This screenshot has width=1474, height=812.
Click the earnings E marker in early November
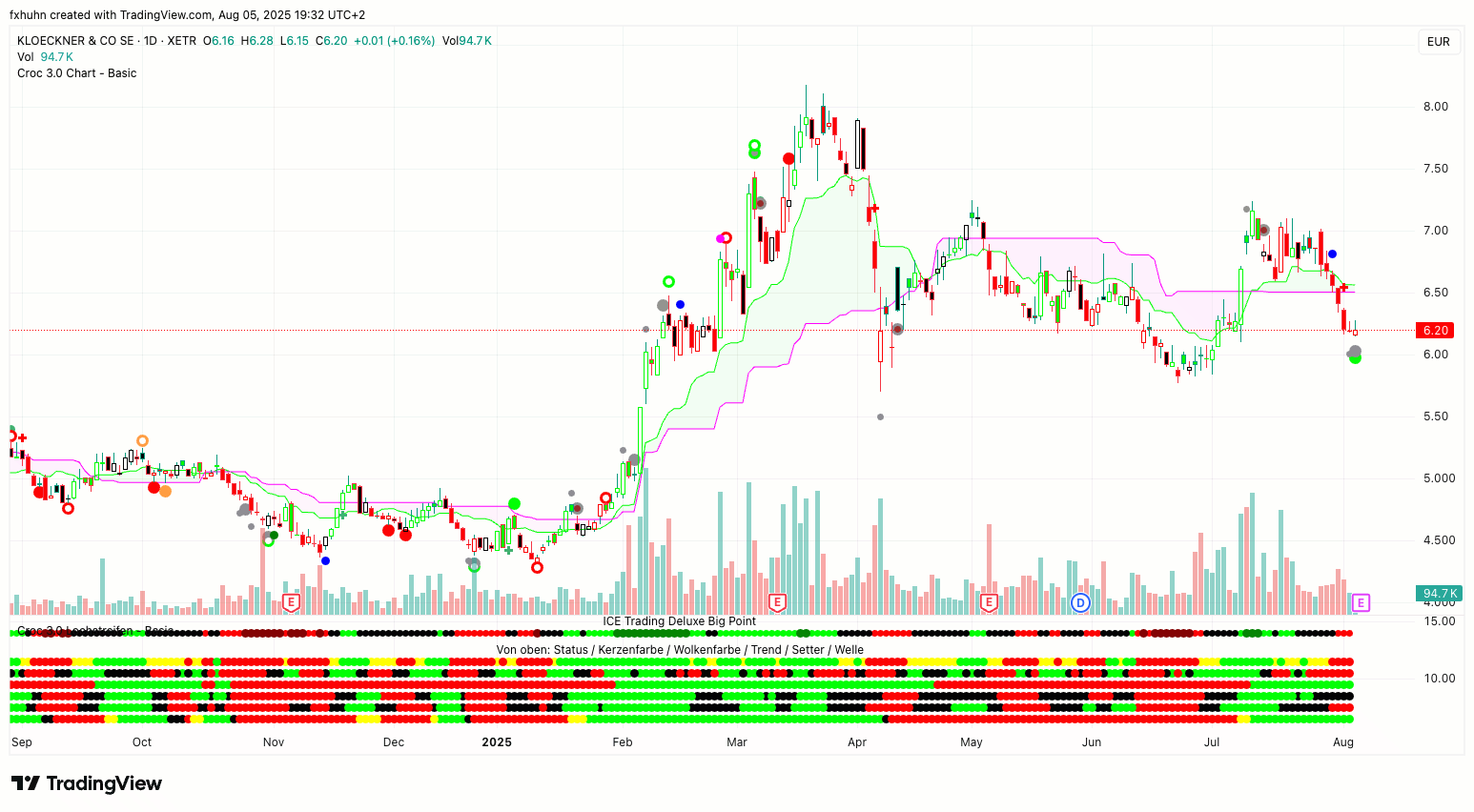point(292,602)
